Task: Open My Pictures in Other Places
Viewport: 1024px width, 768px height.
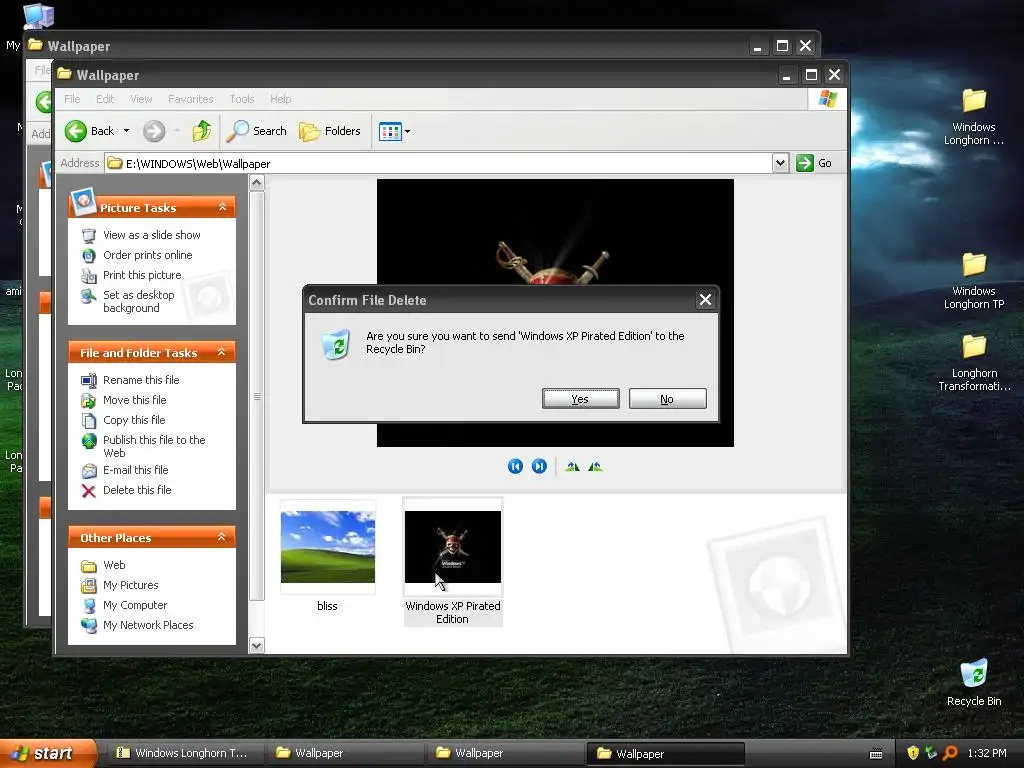Action: [x=131, y=585]
